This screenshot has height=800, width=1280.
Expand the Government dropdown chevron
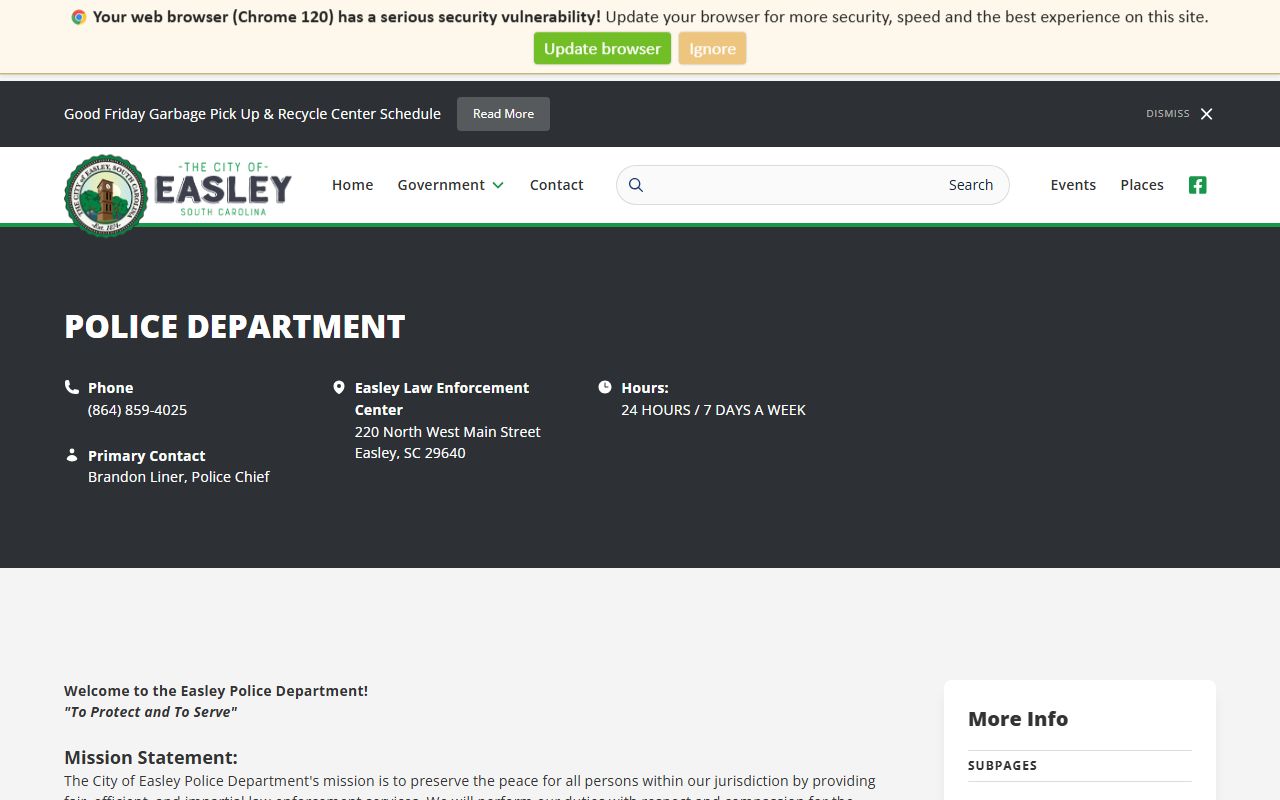coord(498,185)
